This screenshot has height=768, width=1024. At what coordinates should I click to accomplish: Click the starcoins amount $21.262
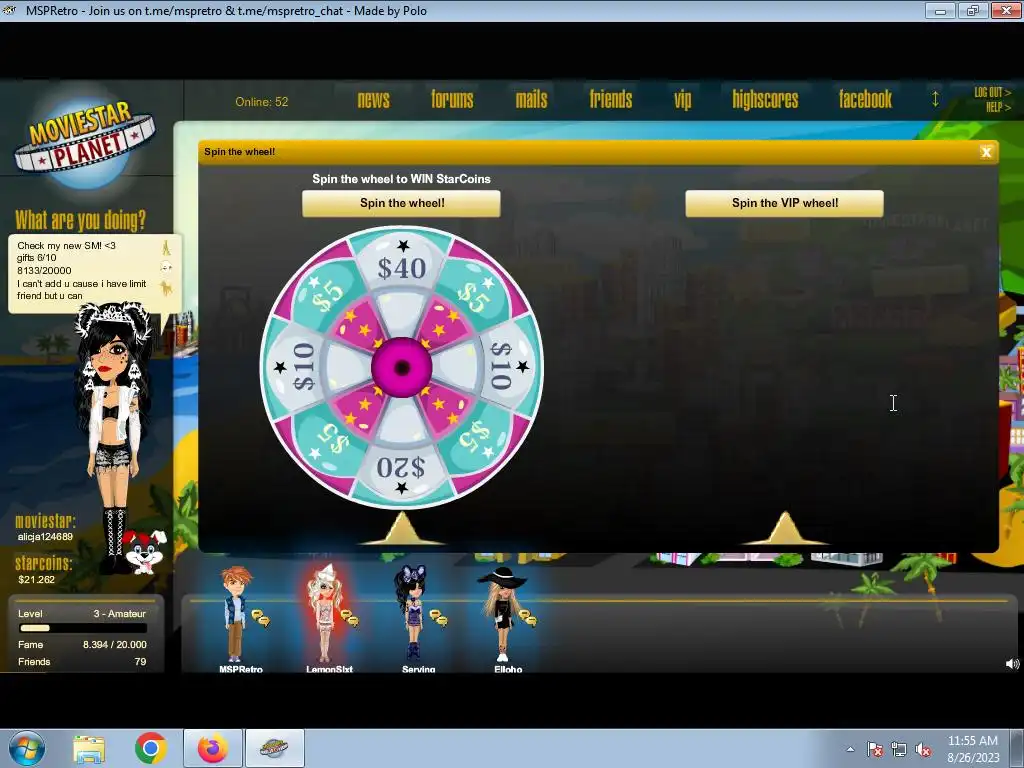pos(37,579)
